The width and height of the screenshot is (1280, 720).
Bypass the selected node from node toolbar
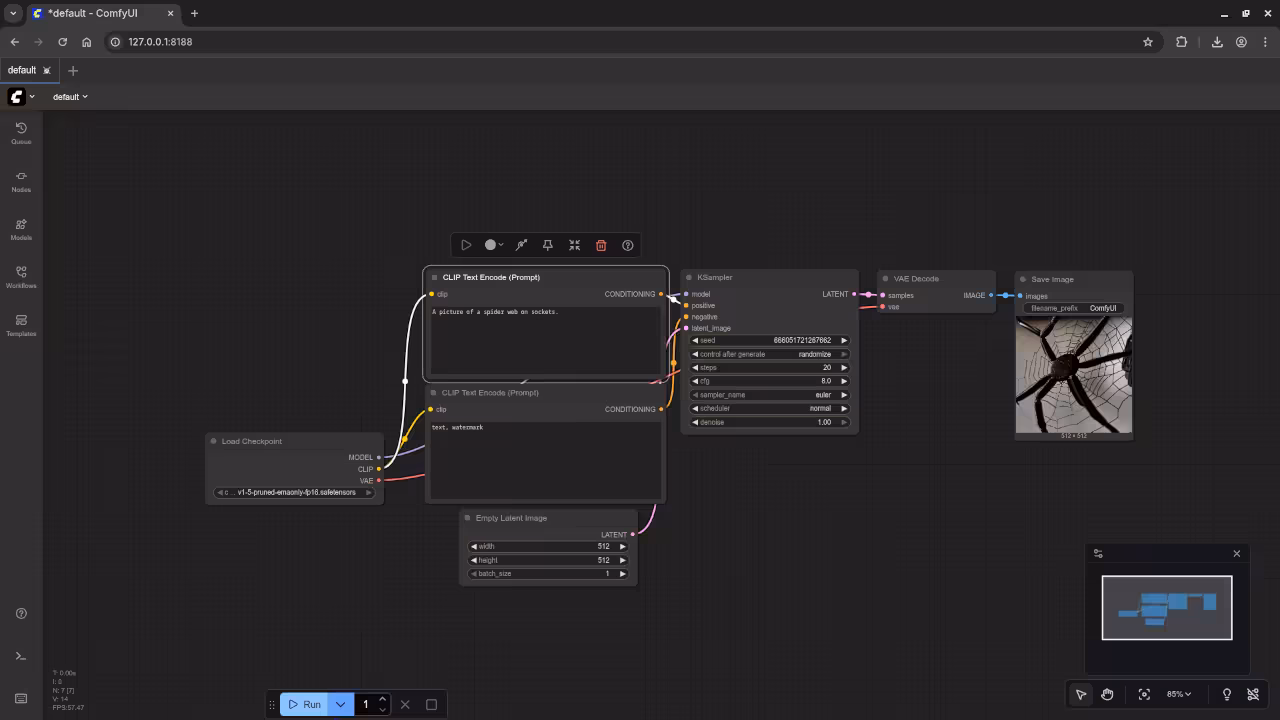click(521, 245)
